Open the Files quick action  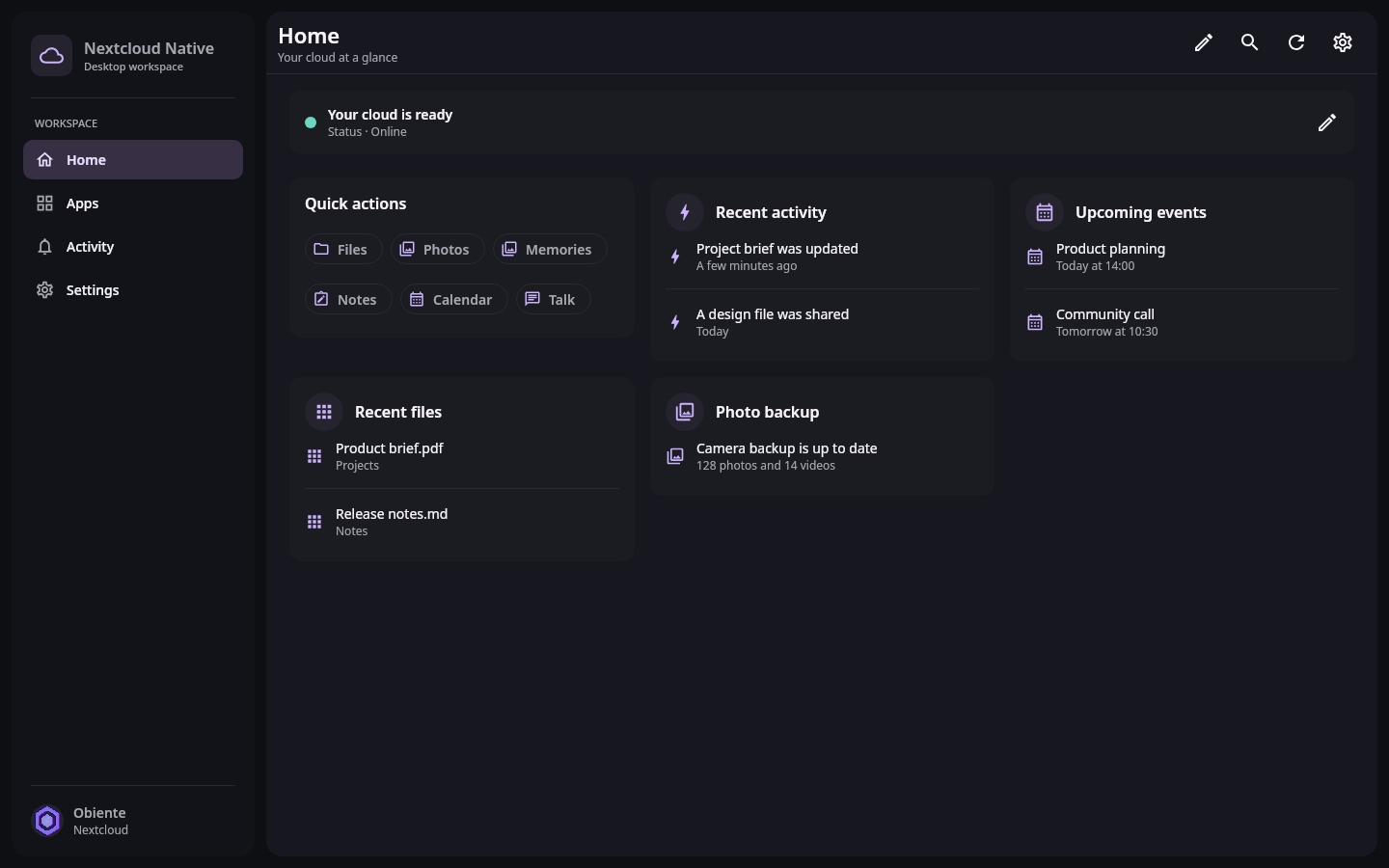coord(343,249)
